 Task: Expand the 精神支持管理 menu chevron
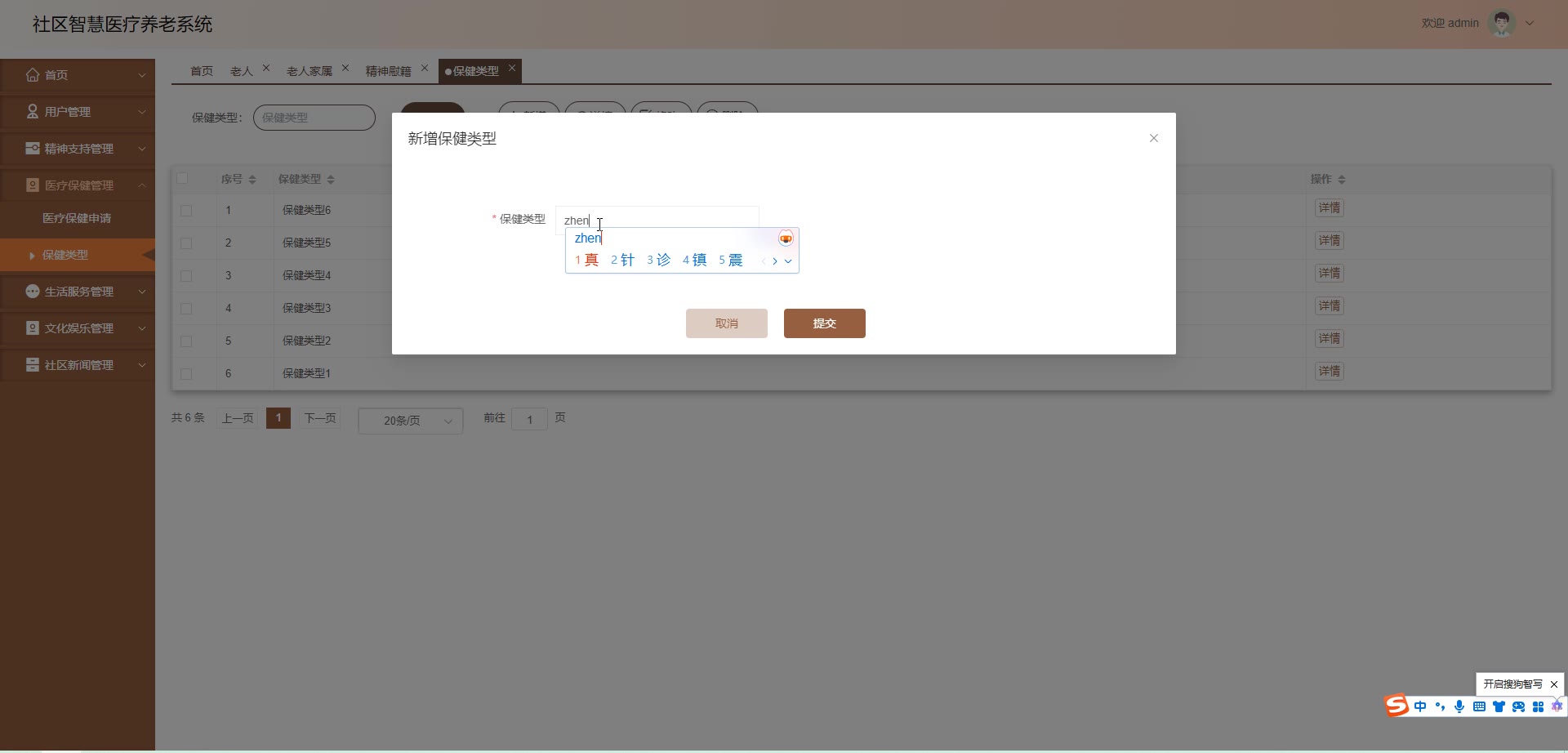[x=142, y=149]
